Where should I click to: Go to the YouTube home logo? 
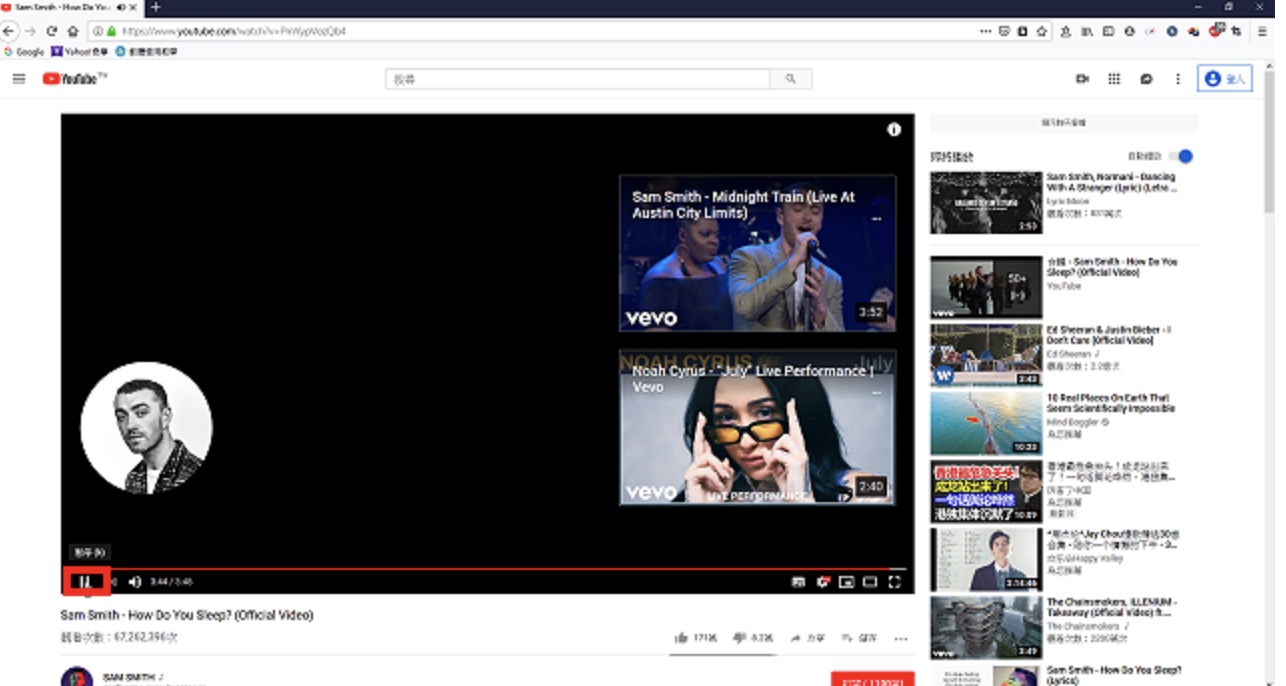click(74, 79)
